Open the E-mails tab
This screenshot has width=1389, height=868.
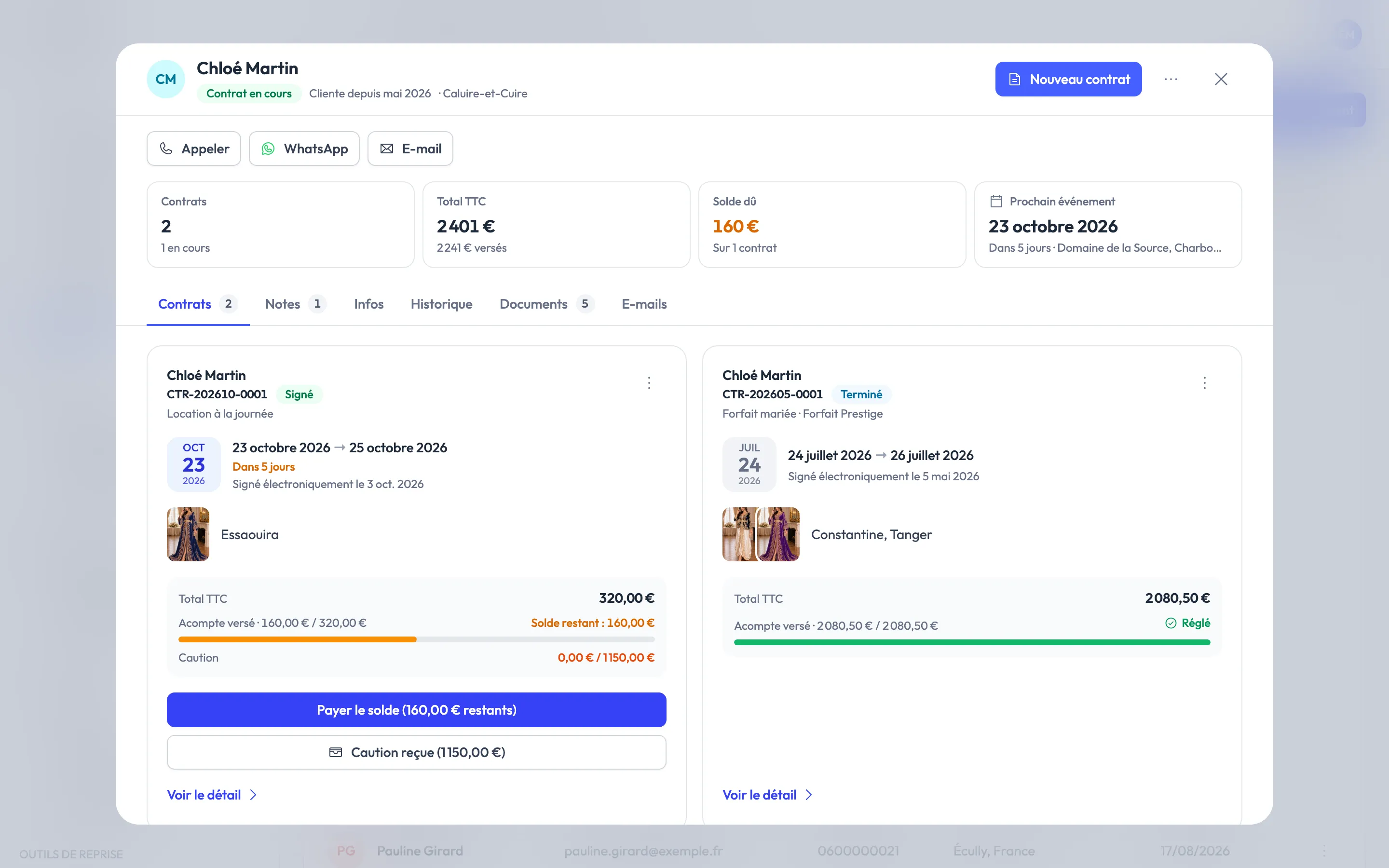click(644, 304)
